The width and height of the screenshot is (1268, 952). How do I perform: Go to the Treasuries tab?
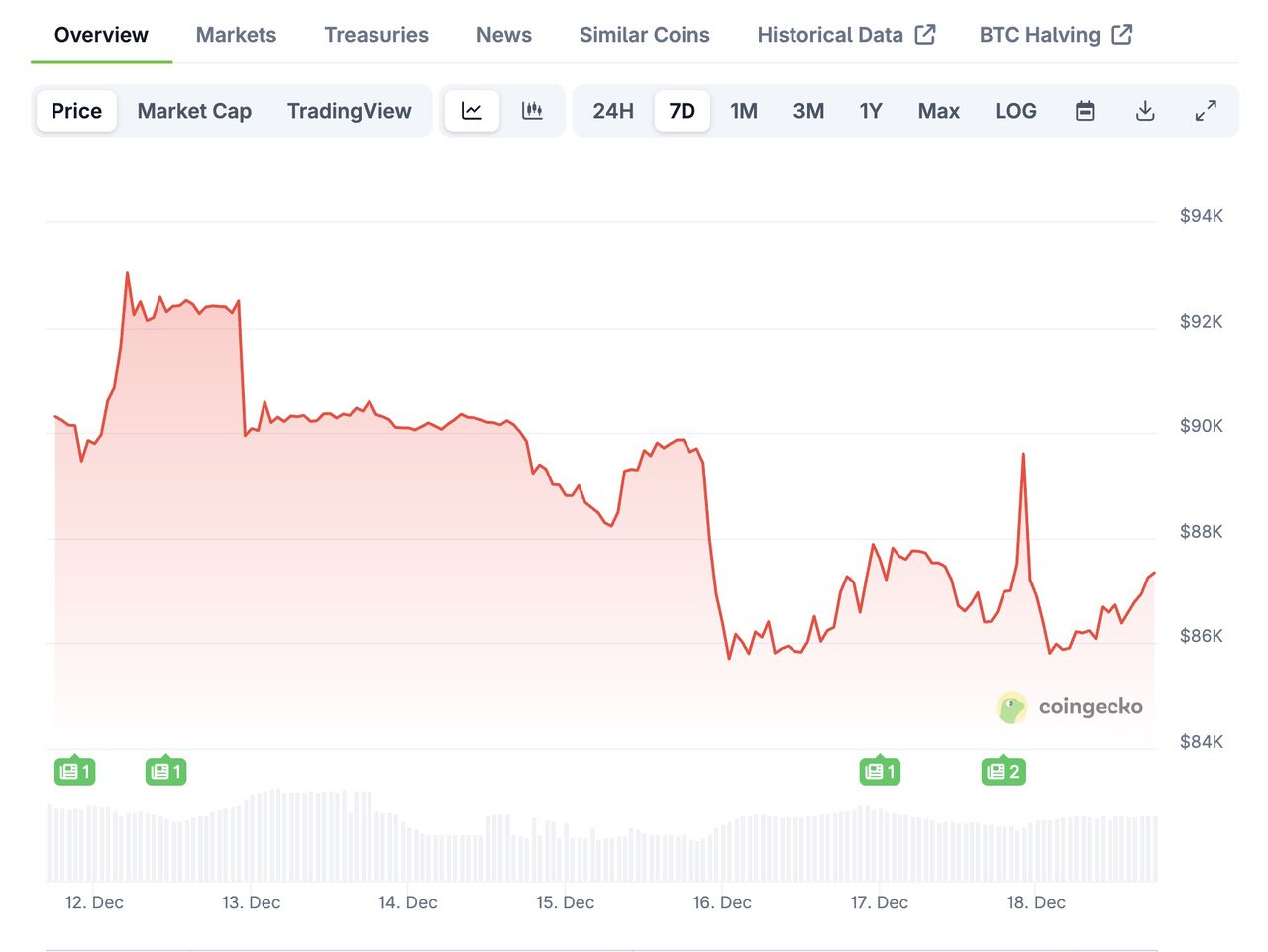coord(376,35)
